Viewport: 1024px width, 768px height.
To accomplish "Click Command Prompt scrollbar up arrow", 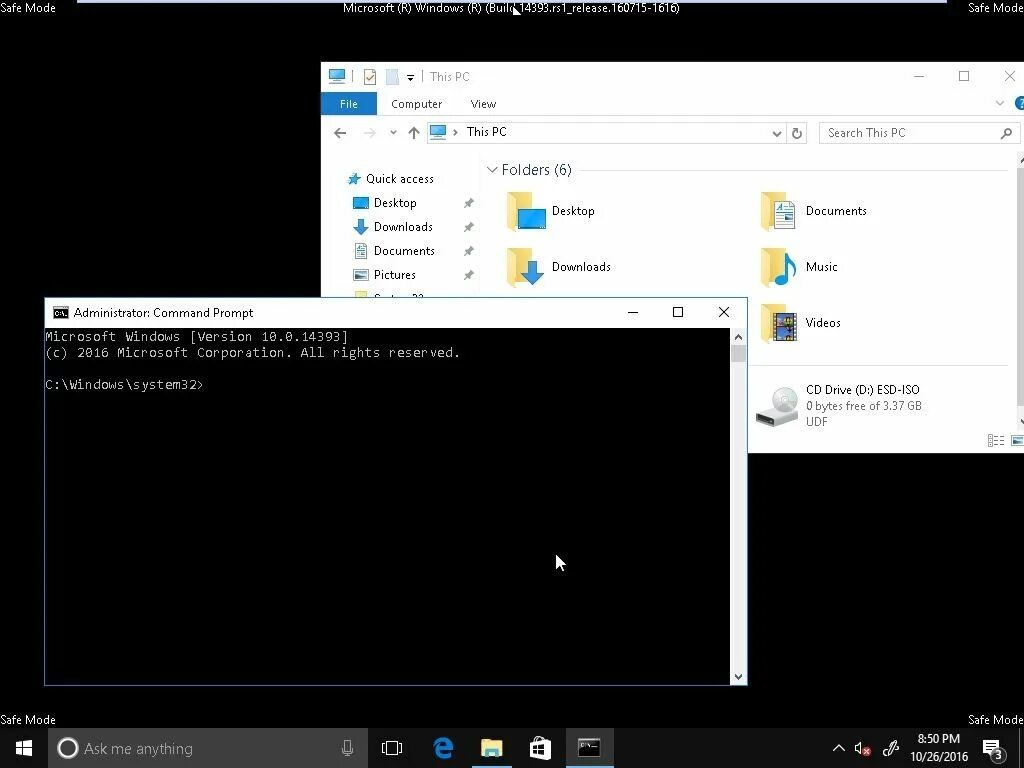I will point(739,337).
